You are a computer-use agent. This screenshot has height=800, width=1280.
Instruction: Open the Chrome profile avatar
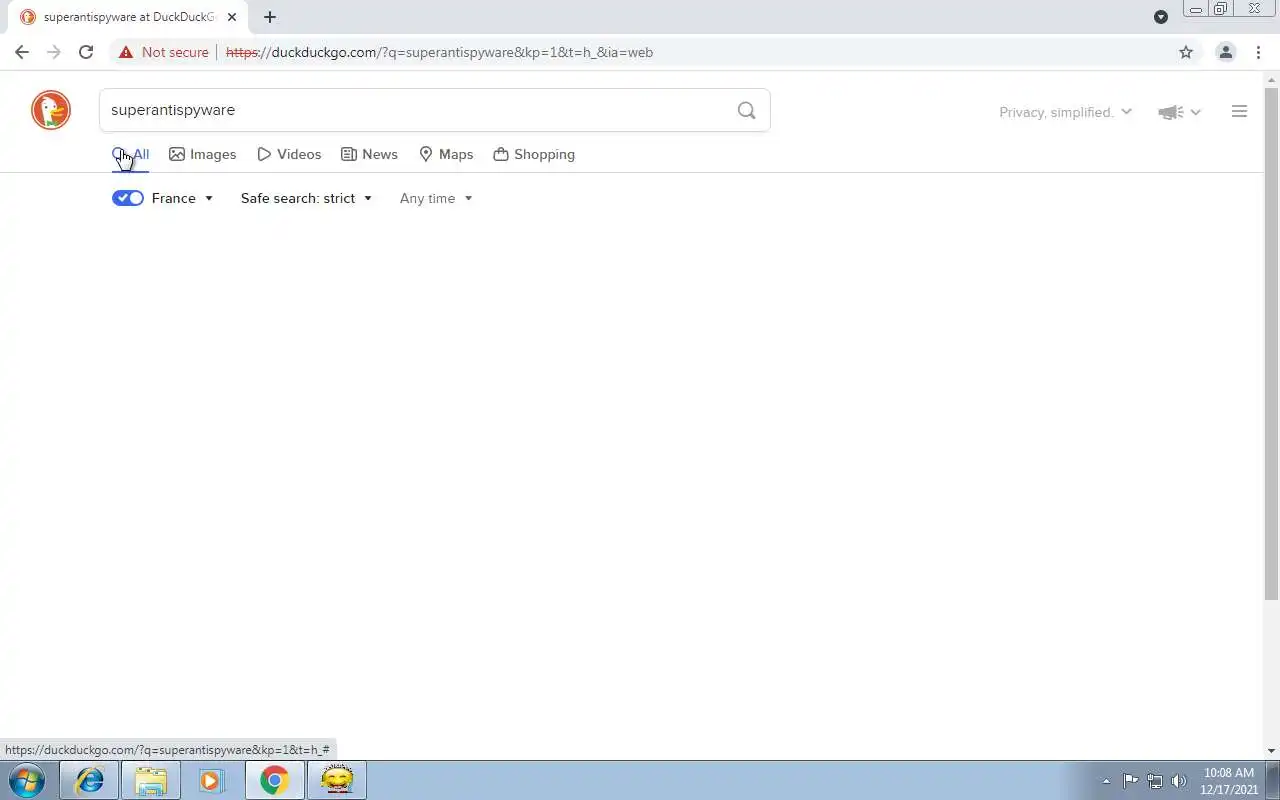pyautogui.click(x=1225, y=52)
